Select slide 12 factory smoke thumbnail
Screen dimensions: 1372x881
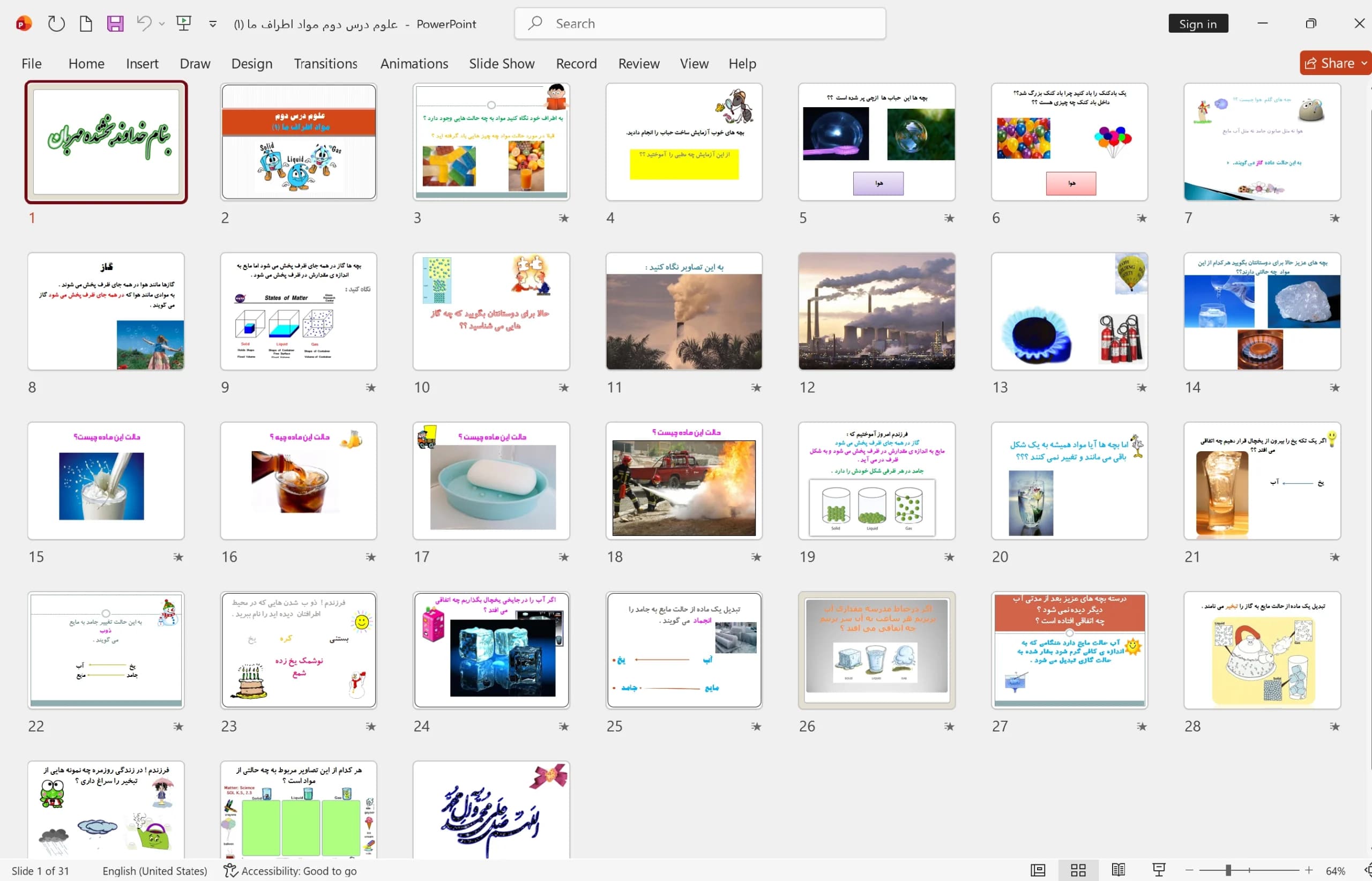tap(876, 311)
